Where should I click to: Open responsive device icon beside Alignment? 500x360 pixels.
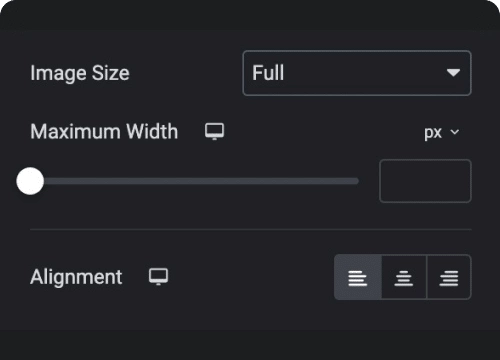click(x=158, y=277)
